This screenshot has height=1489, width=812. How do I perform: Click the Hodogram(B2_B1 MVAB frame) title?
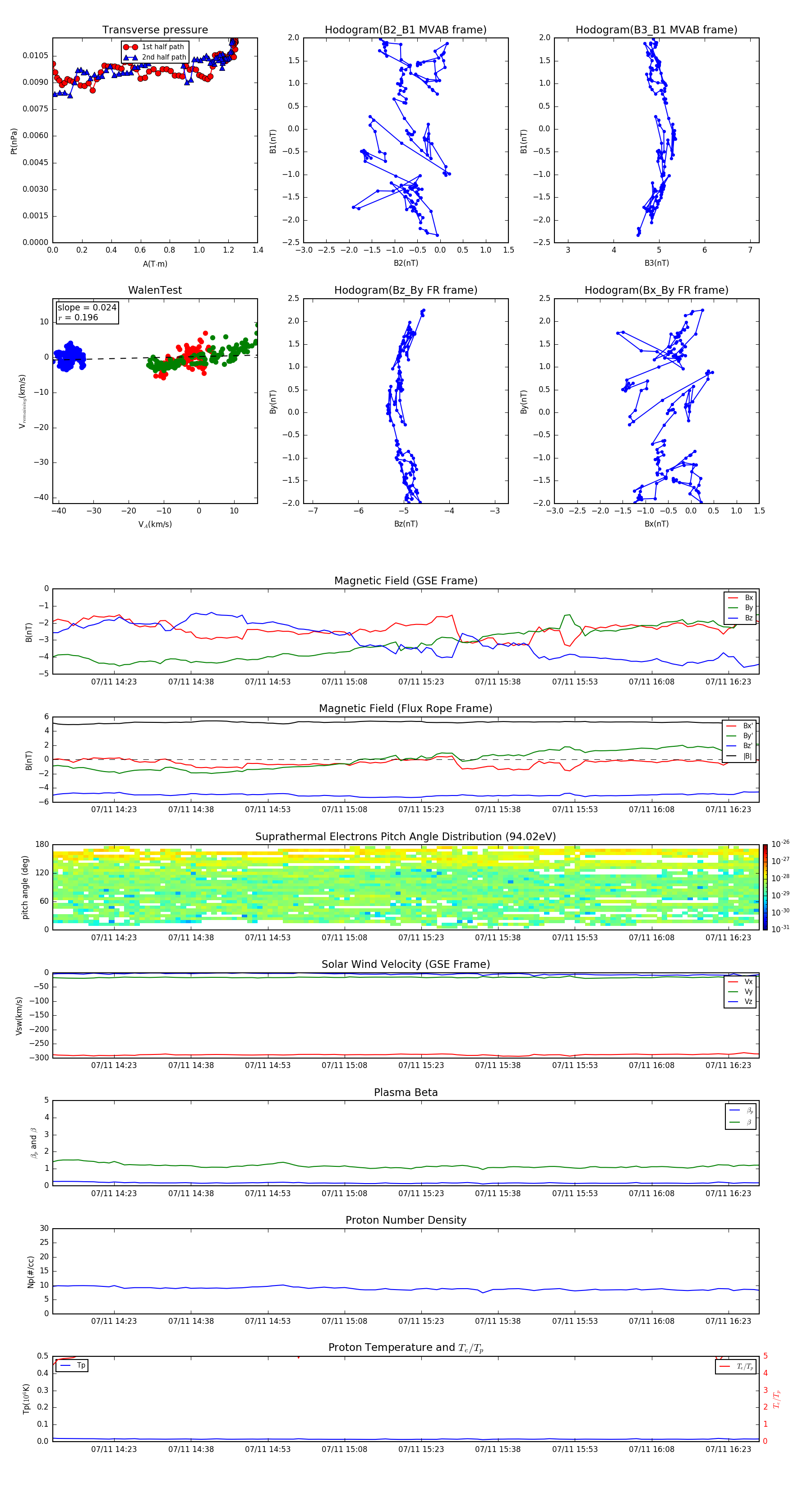[x=406, y=30]
